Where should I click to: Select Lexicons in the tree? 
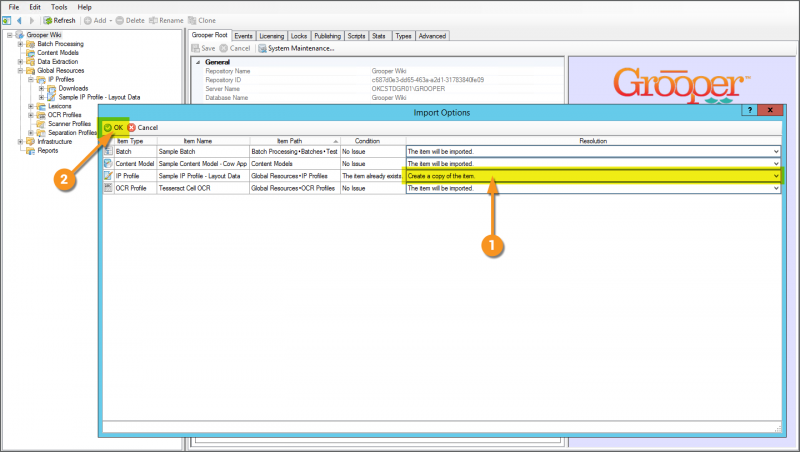(60, 106)
